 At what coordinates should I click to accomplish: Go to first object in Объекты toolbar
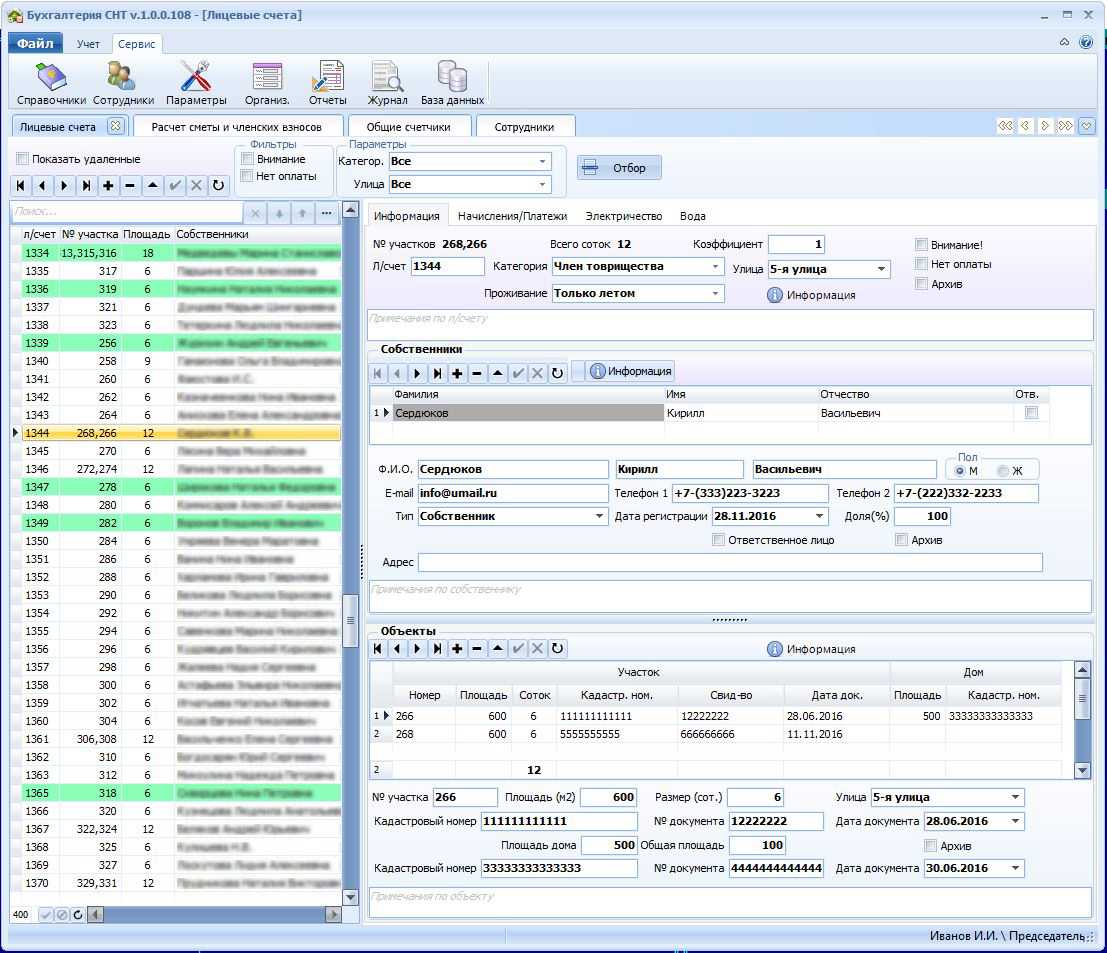[378, 648]
